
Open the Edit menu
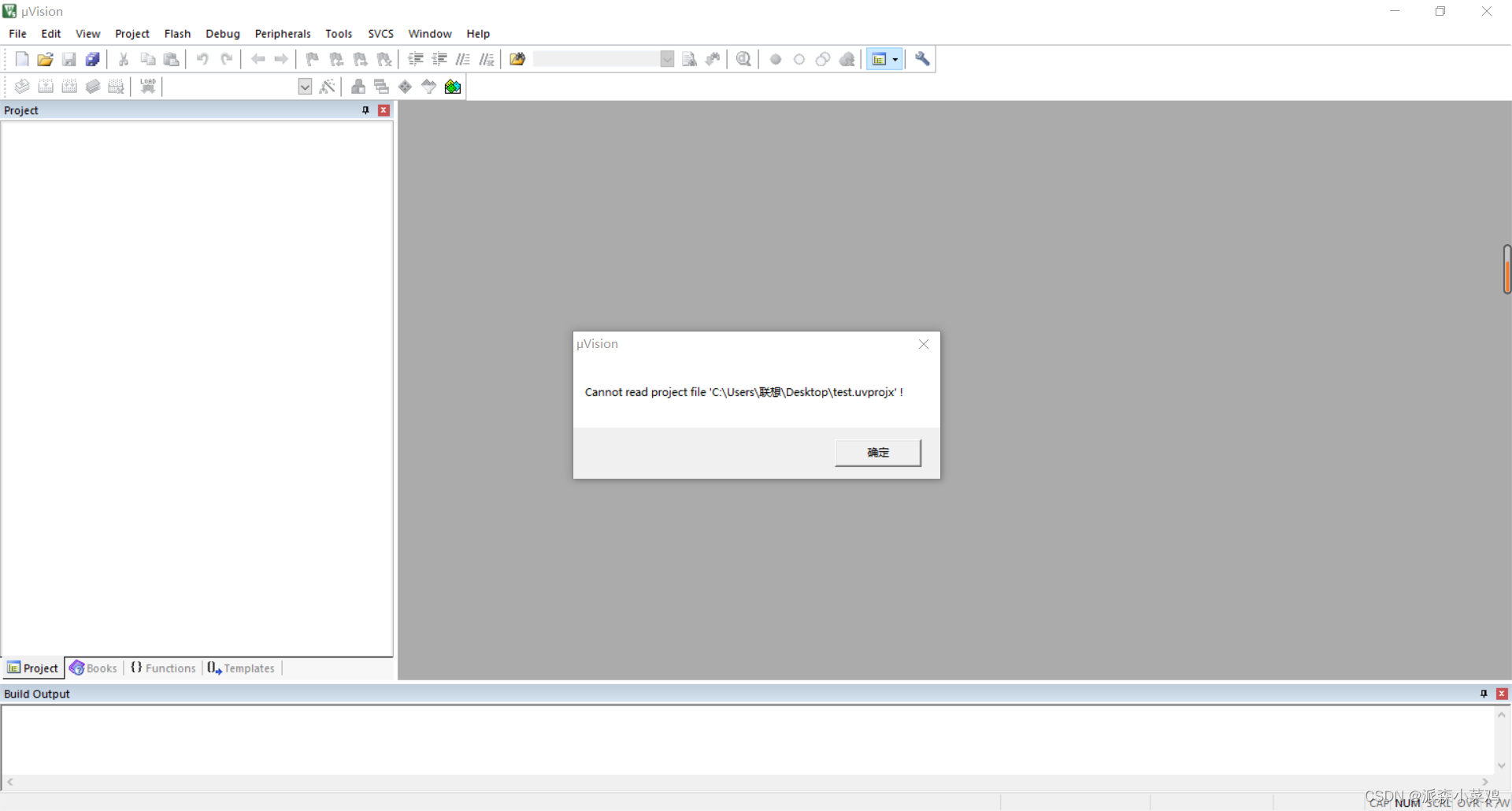[x=51, y=34]
